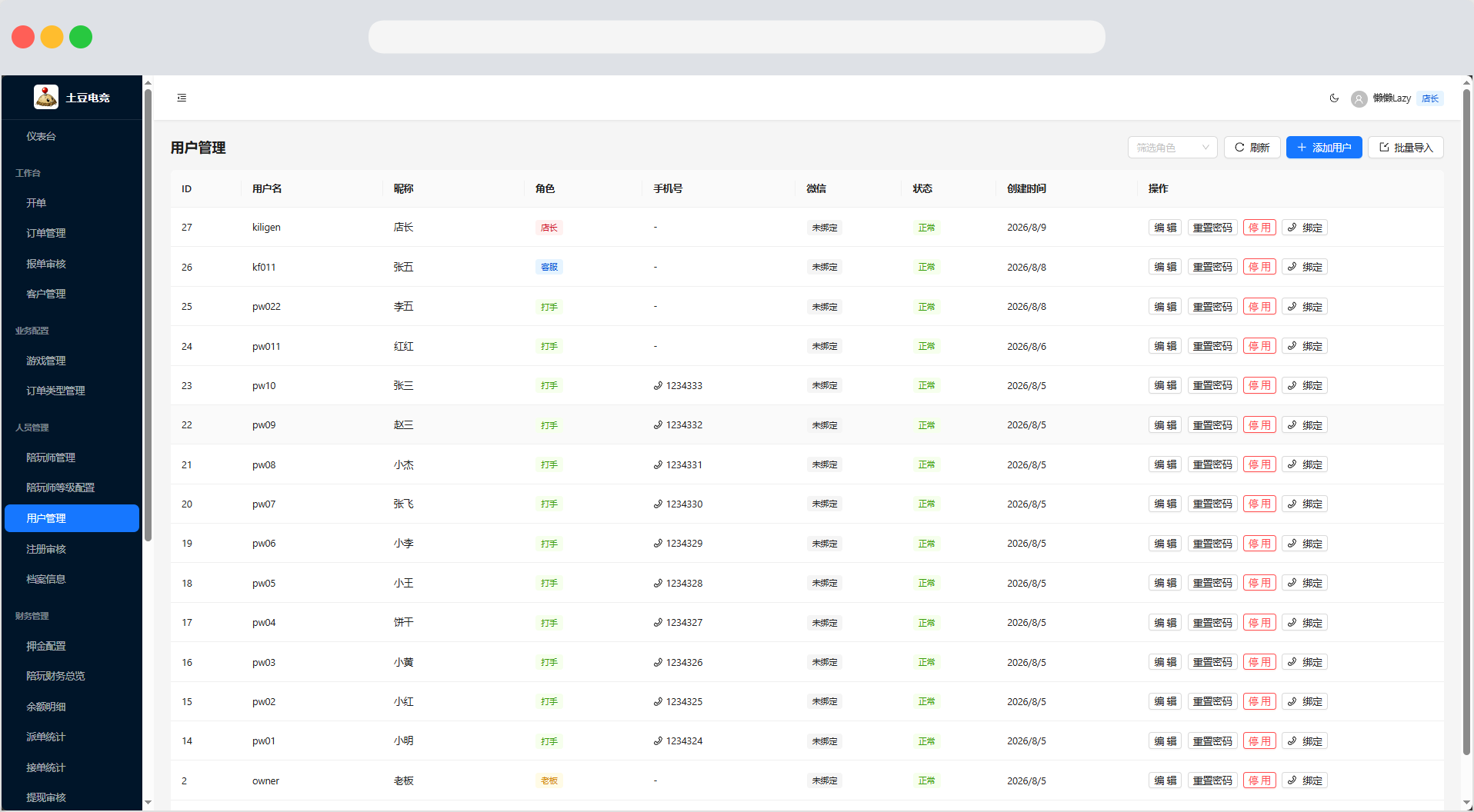Expand the 筛选角色 role filter dropdown
Image resolution: width=1474 pixels, height=812 pixels.
click(1172, 148)
